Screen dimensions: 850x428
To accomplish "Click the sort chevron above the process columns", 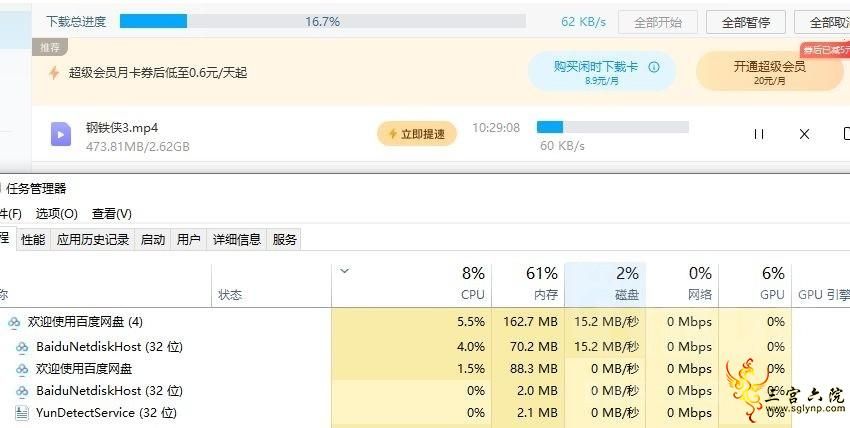I will [x=344, y=271].
